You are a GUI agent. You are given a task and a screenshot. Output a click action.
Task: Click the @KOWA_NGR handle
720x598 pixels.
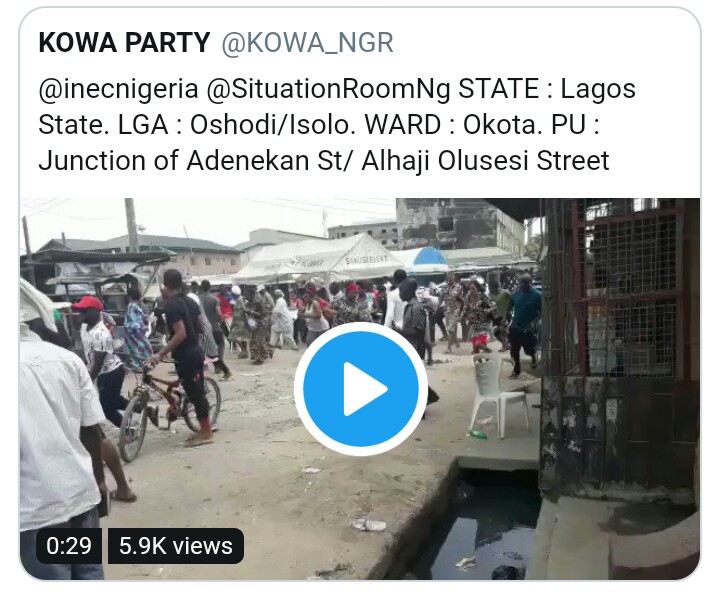(x=307, y=43)
